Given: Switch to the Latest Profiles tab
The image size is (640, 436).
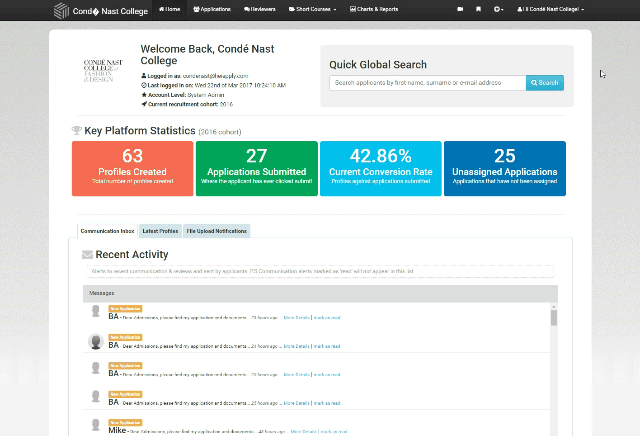Looking at the screenshot, I should tap(160, 231).
